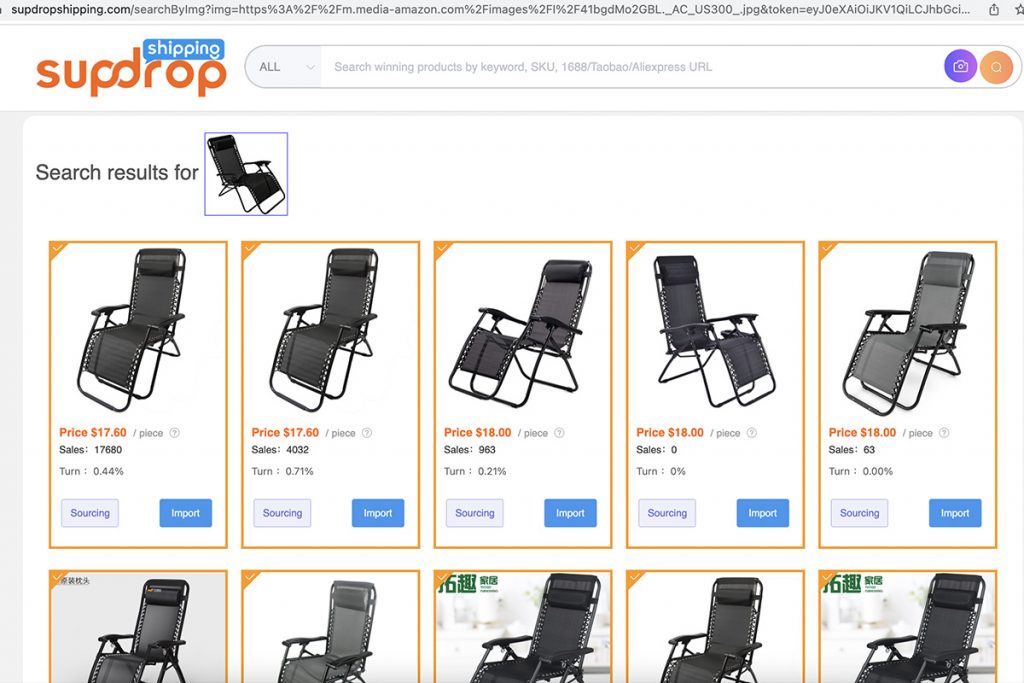Click Sourcing on product with 0 sales
The height and width of the screenshot is (683, 1024).
point(667,513)
